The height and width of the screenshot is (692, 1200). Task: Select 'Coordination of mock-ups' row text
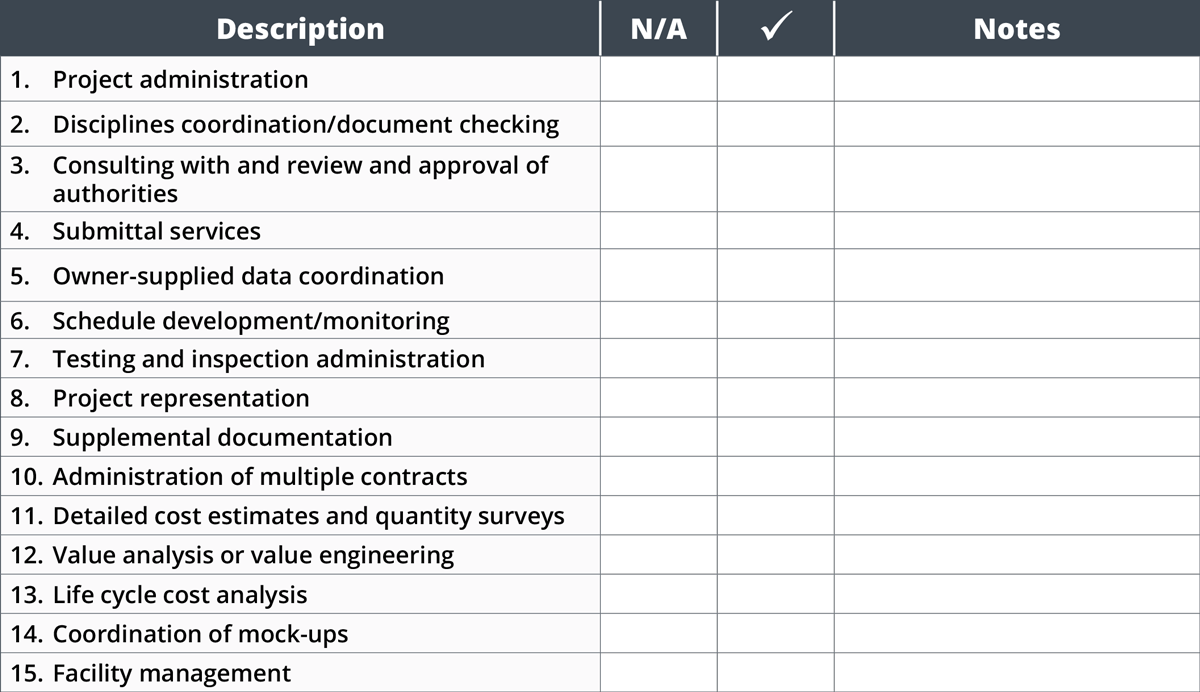pyautogui.click(x=200, y=634)
